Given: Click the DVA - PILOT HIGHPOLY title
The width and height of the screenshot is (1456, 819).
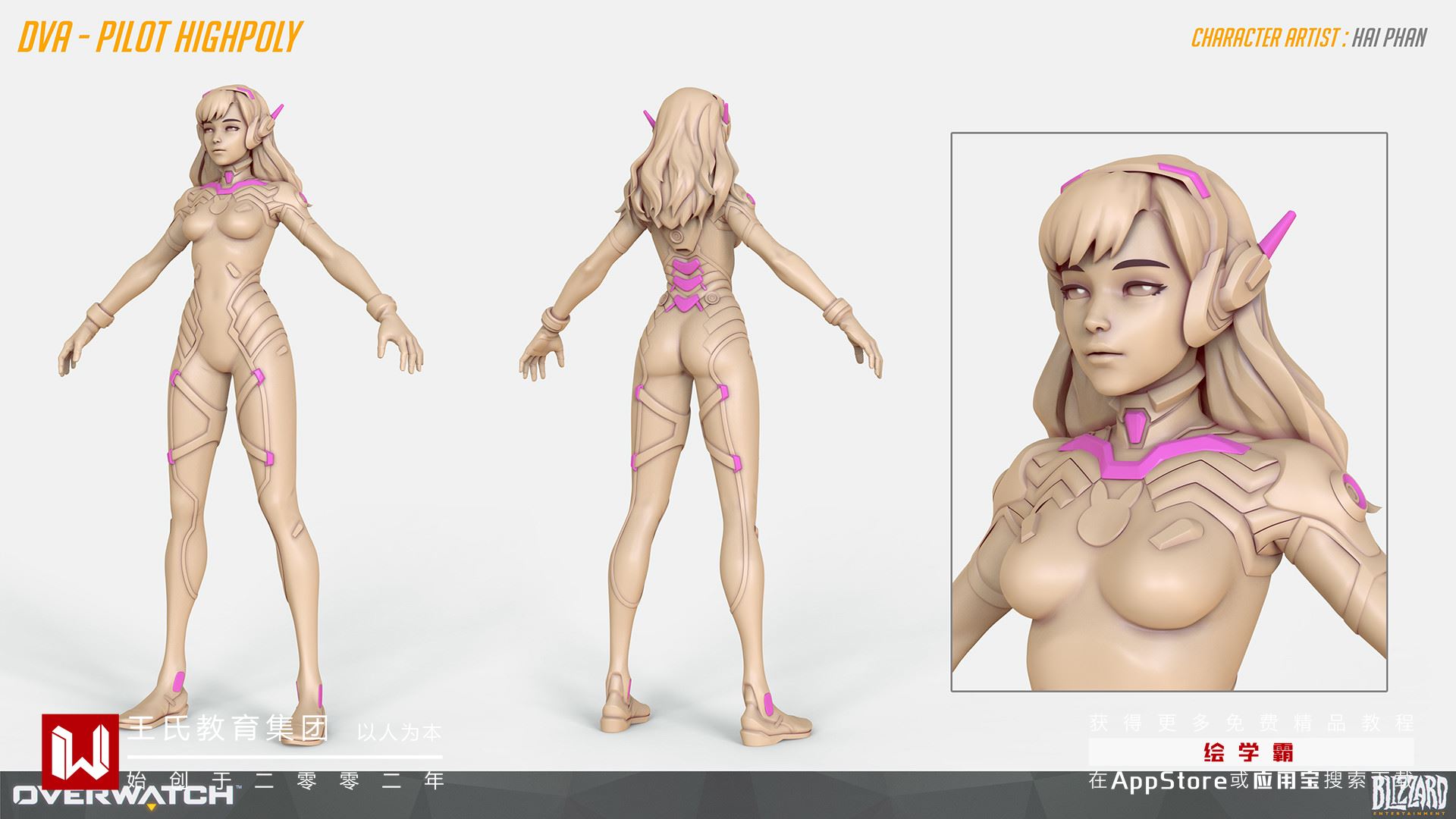Looking at the screenshot, I should click(160, 36).
